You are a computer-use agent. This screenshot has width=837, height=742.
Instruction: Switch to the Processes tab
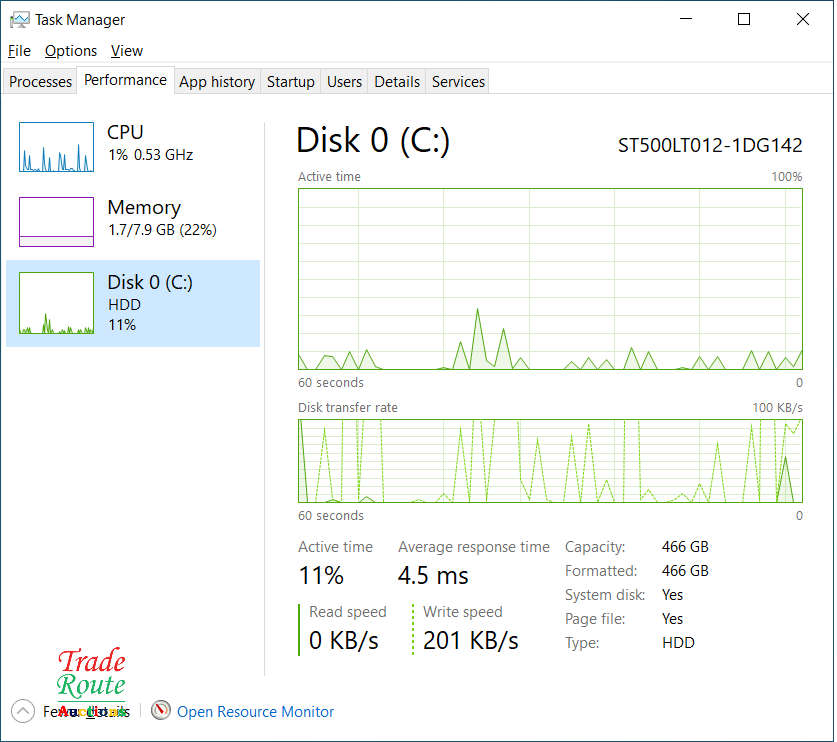(x=41, y=82)
